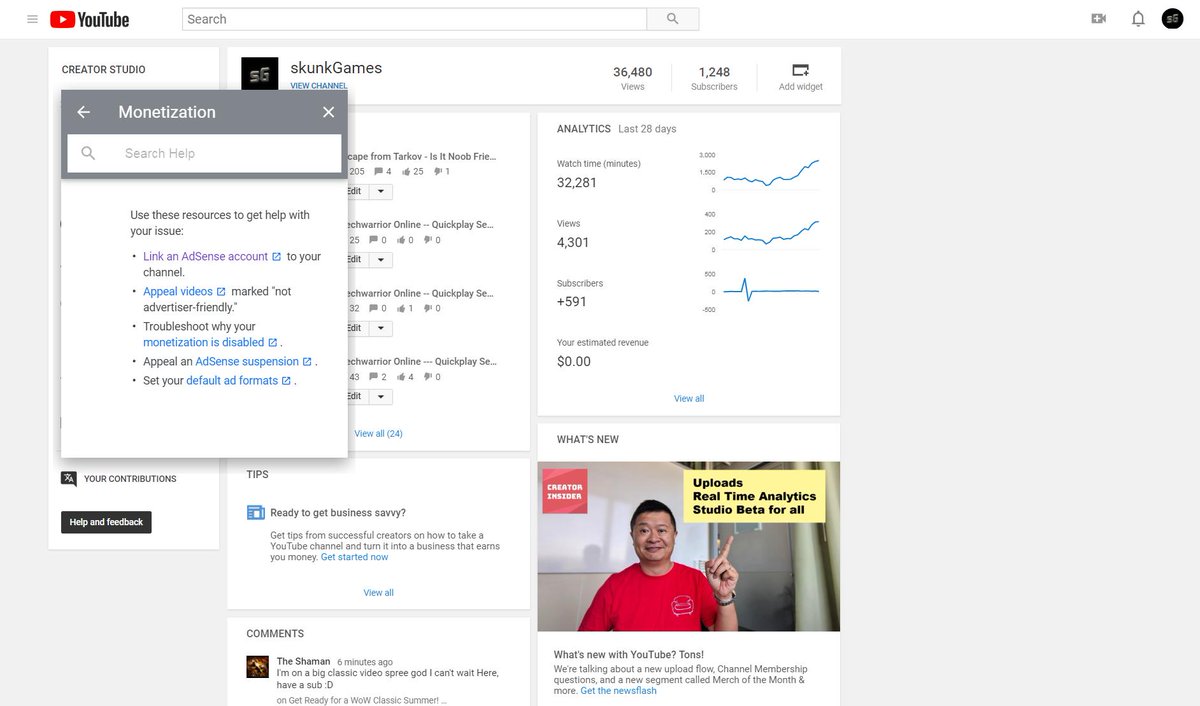
Task: Open Escape from Tarkov video title
Action: point(421,156)
